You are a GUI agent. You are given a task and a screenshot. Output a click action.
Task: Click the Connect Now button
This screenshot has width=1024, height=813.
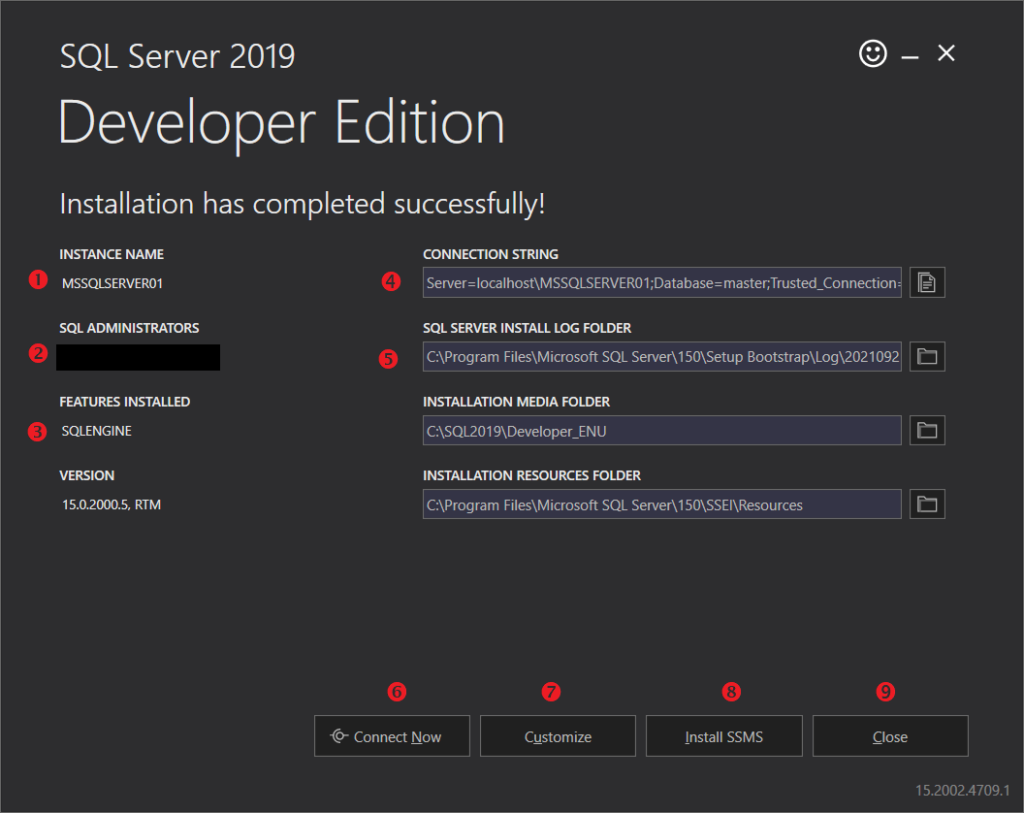point(392,736)
